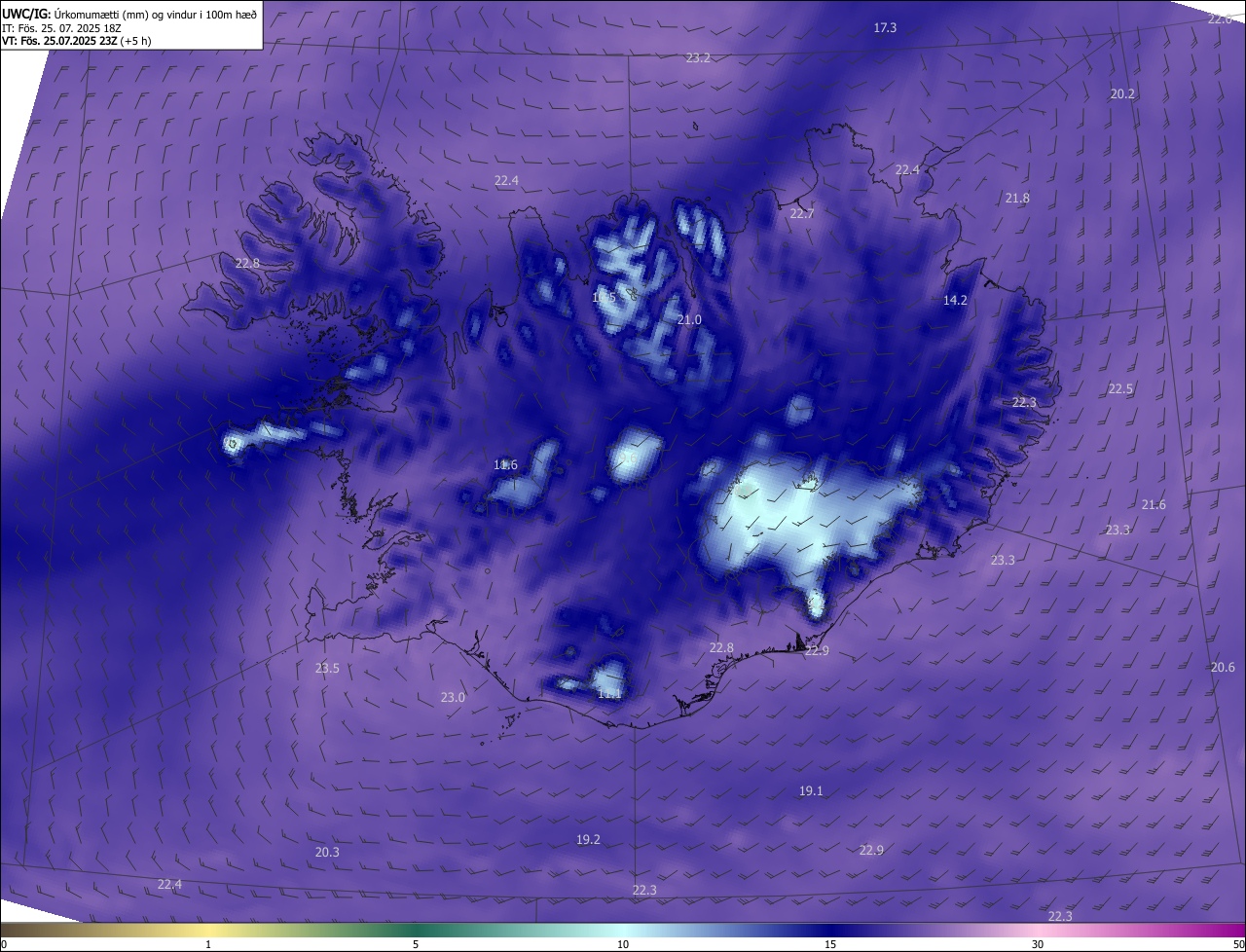Viewport: 1246px width, 952px height.
Task: Click the color scale tick label 15
Action: (830, 944)
